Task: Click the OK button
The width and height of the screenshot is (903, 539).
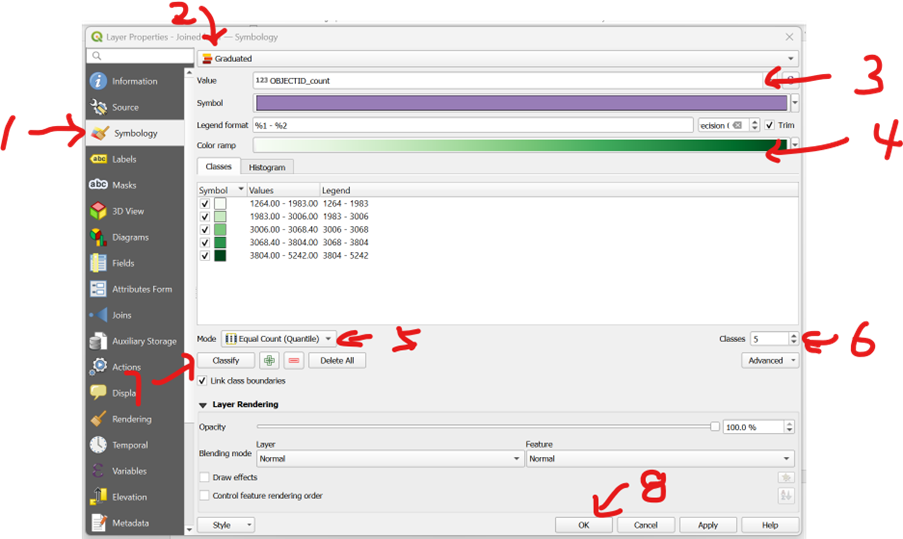Action: pyautogui.click(x=583, y=525)
